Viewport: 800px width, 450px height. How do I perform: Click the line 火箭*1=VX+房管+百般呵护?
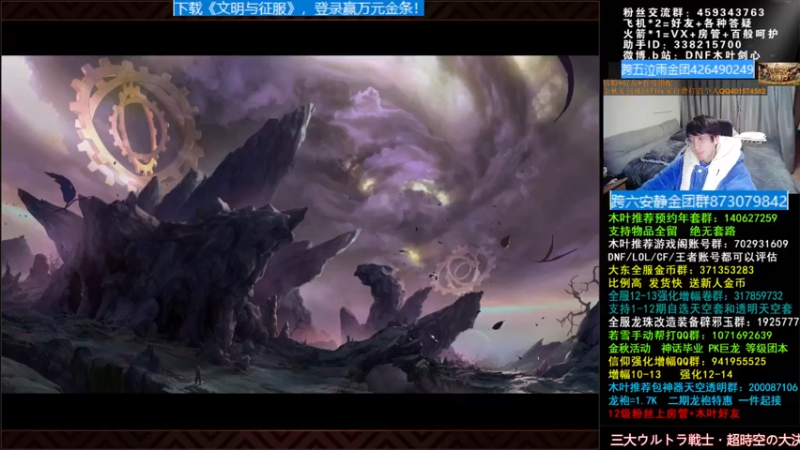(x=700, y=34)
